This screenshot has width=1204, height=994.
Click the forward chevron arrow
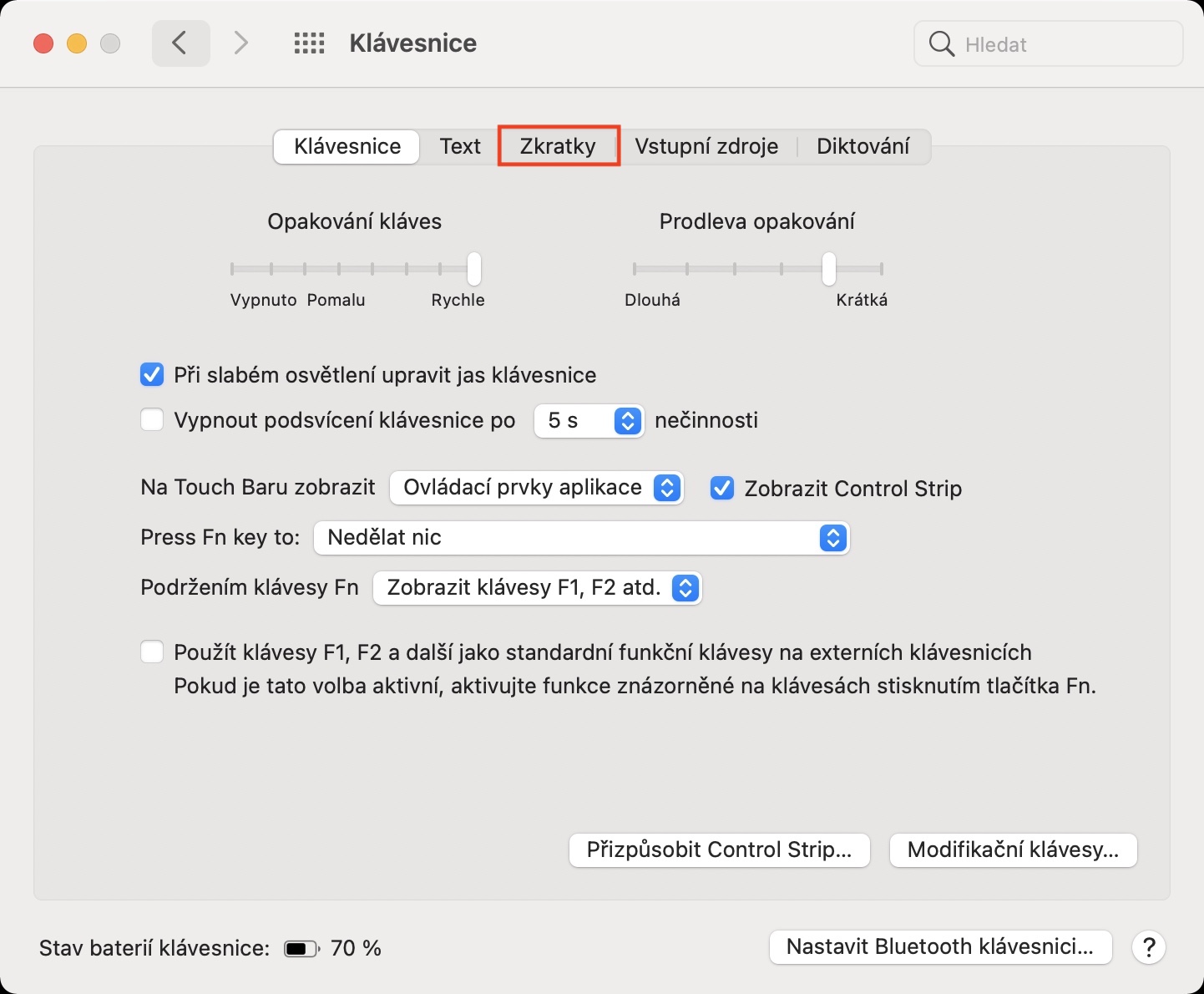(x=241, y=43)
